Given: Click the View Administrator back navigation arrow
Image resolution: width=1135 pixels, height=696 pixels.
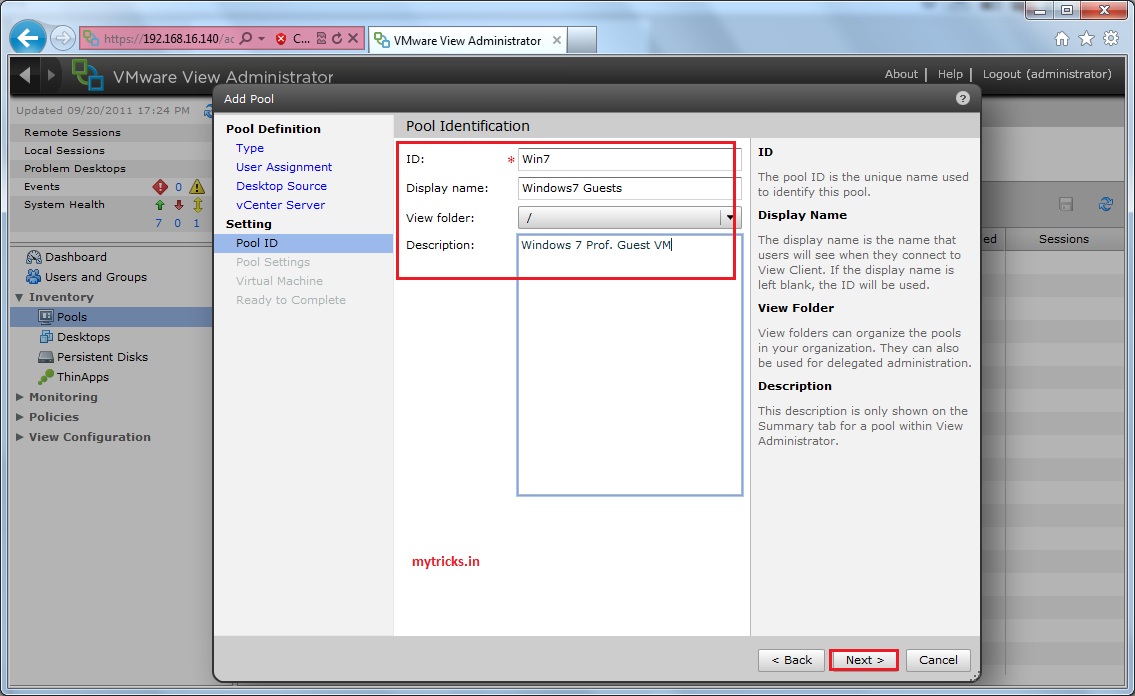Looking at the screenshot, I should [25, 75].
